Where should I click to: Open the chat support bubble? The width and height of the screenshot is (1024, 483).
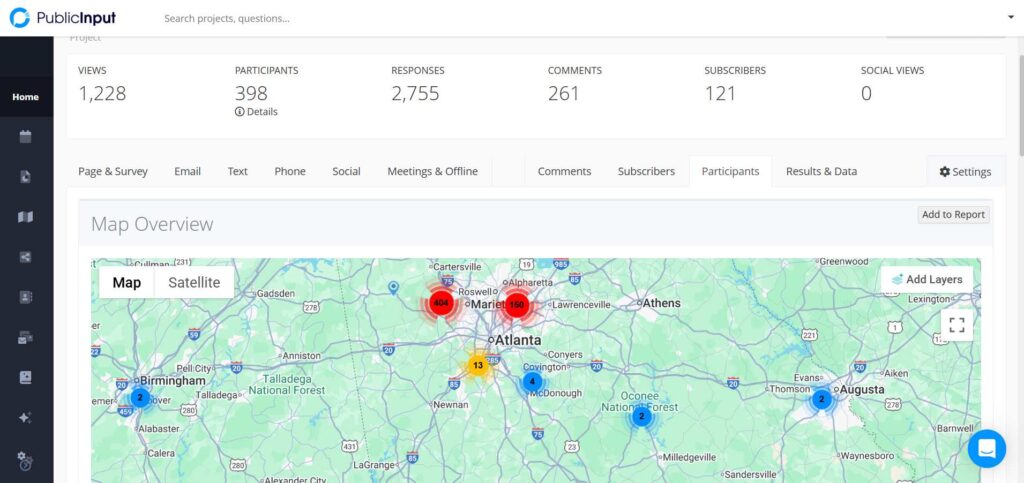tap(986, 448)
